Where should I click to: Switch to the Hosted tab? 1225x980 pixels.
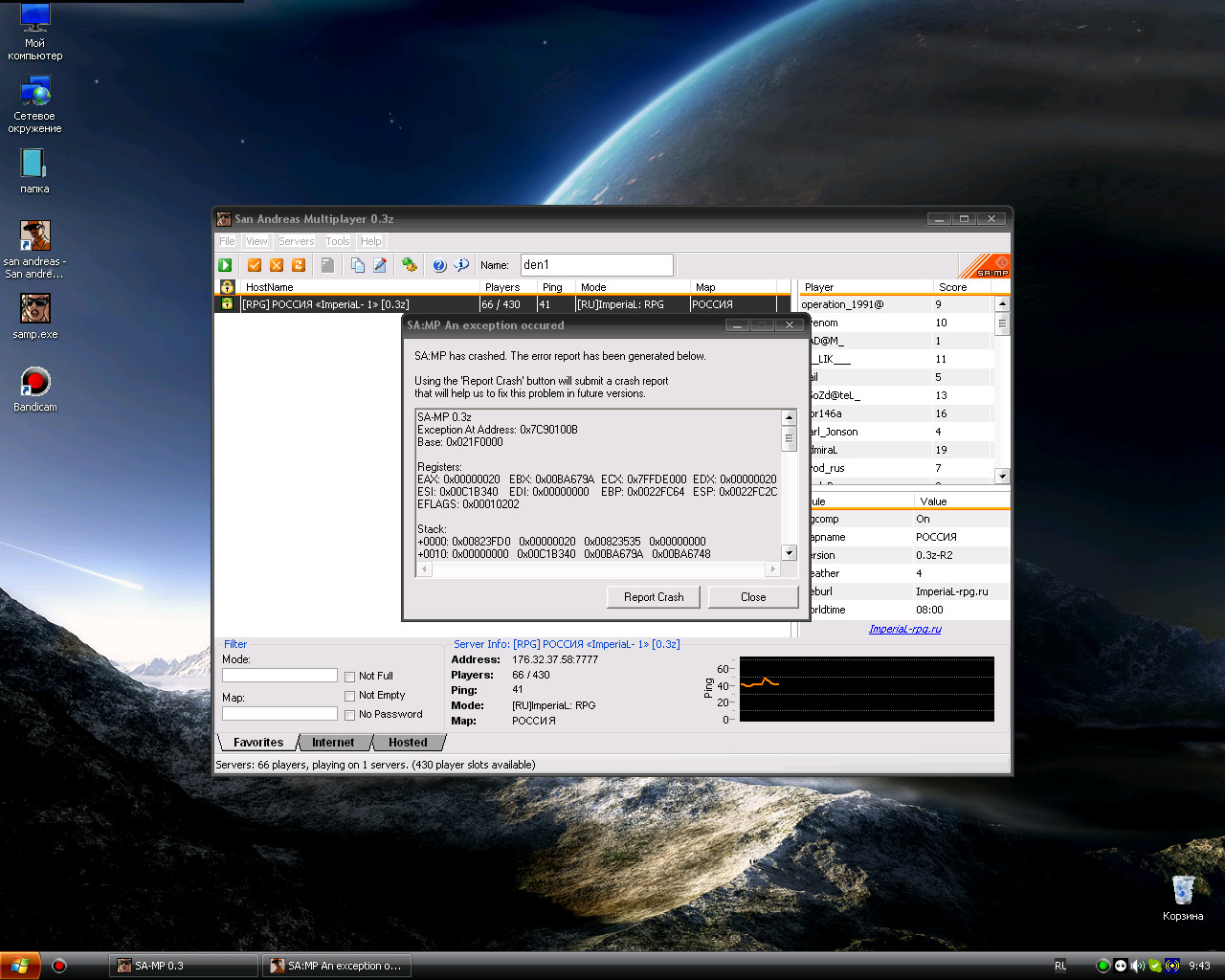click(408, 743)
